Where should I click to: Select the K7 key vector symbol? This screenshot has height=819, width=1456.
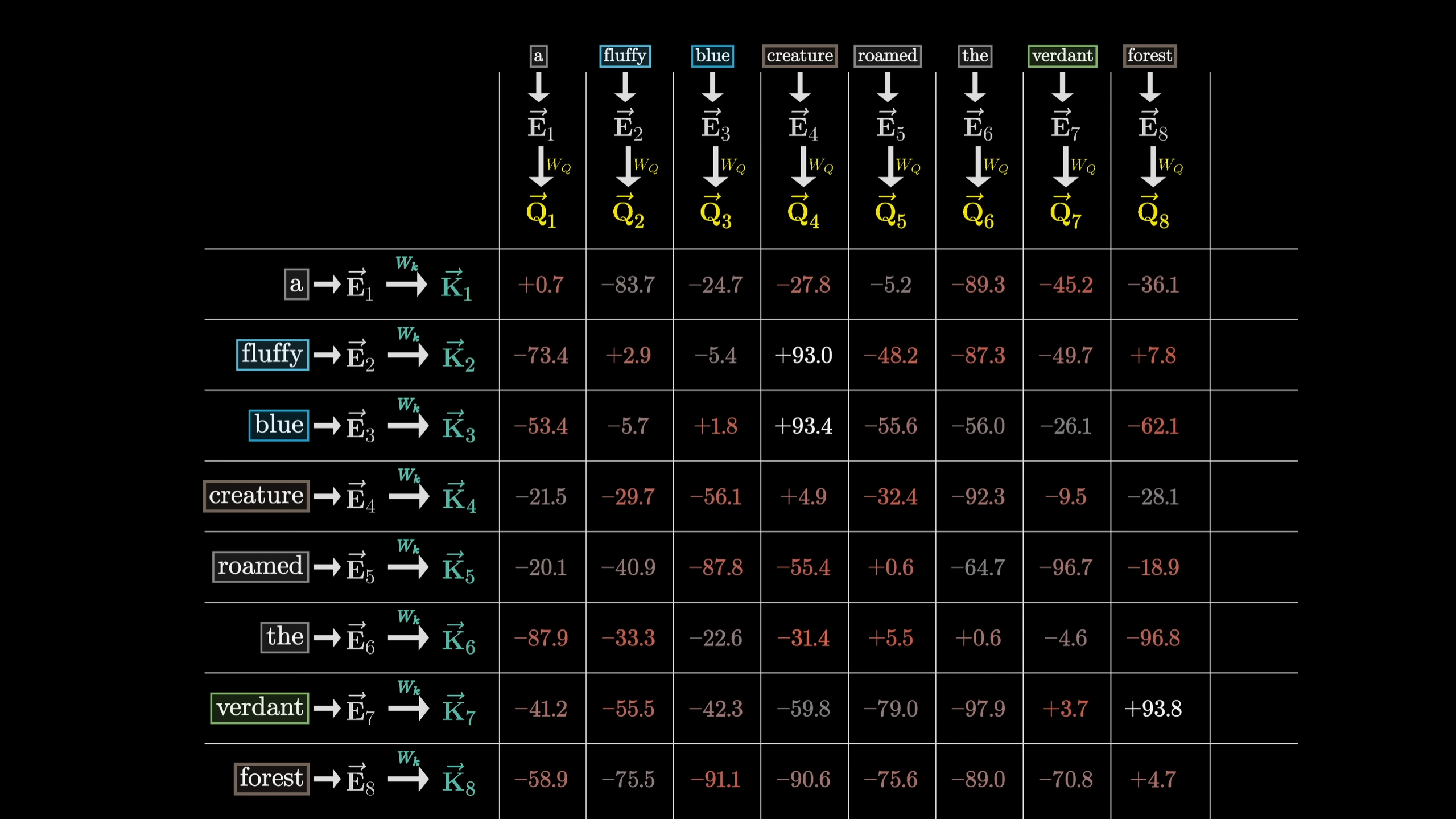tap(459, 709)
